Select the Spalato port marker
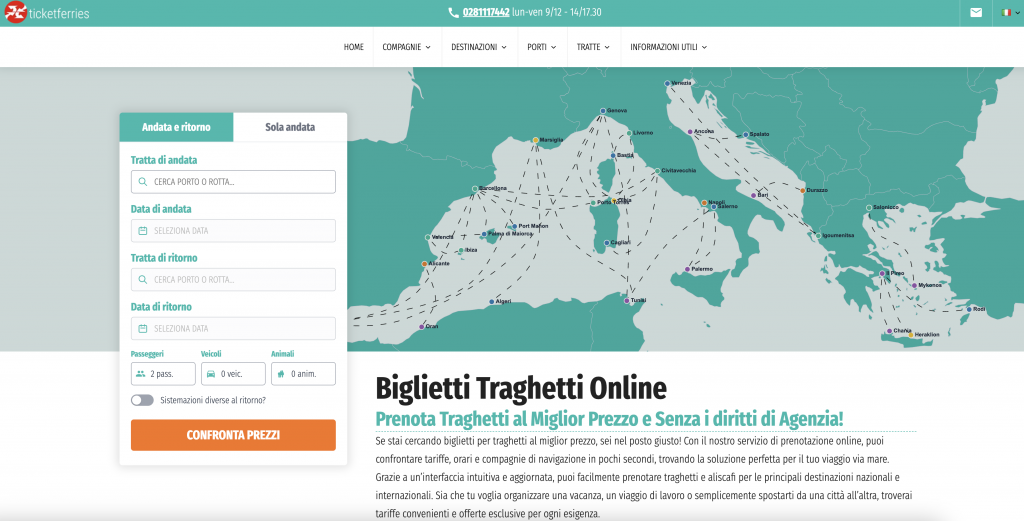 (x=746, y=135)
